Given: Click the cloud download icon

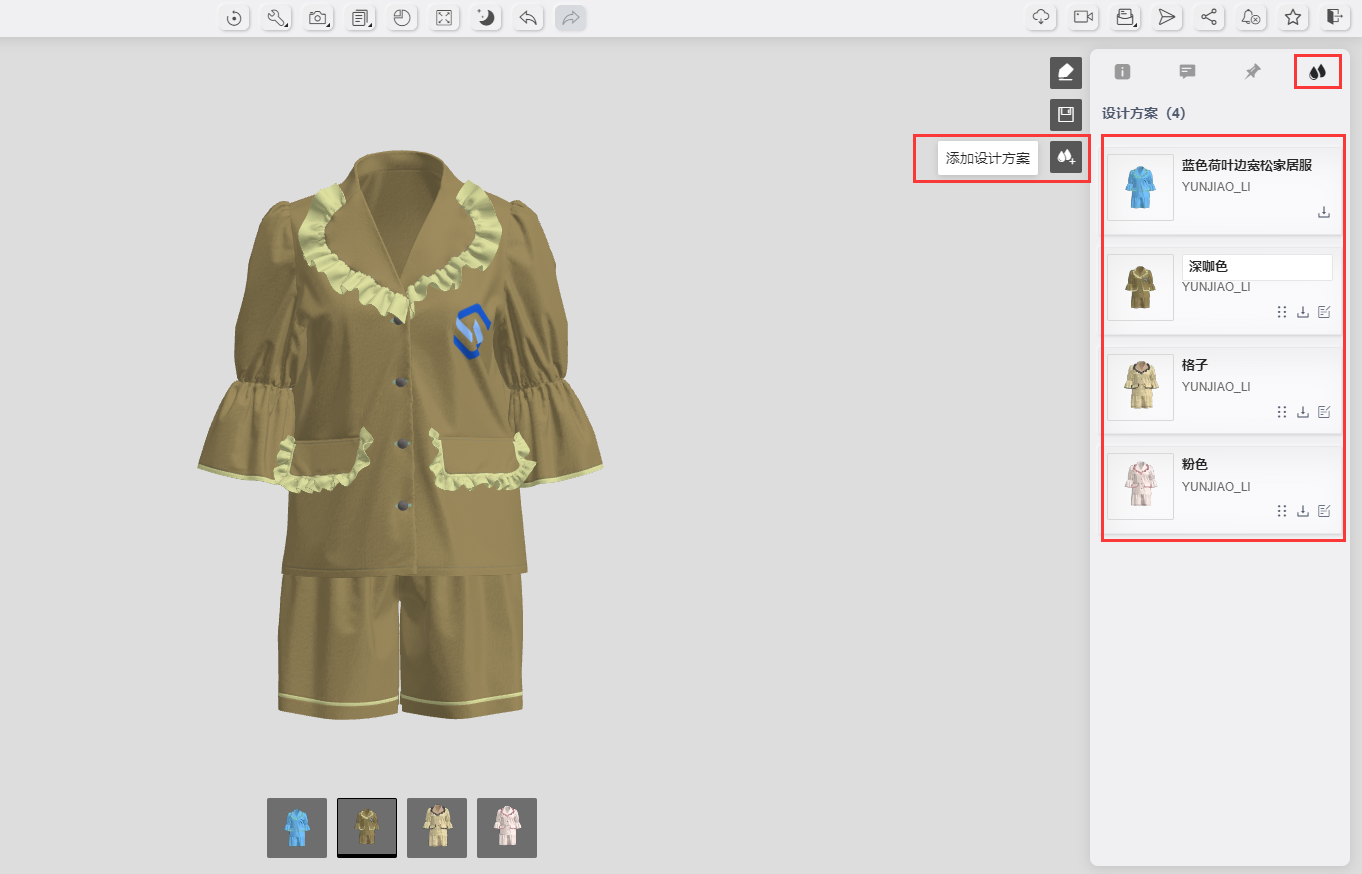Looking at the screenshot, I should (1041, 17).
